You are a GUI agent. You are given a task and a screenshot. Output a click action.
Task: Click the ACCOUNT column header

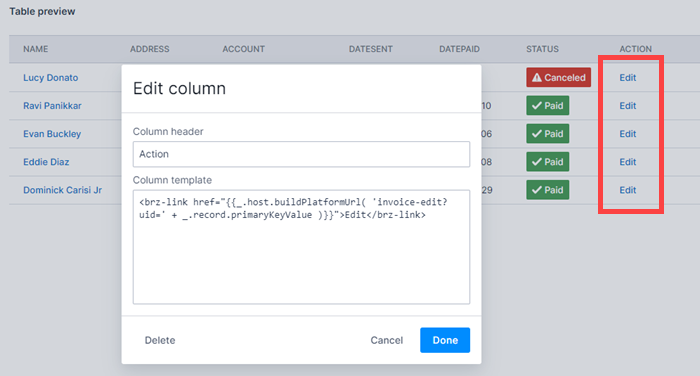244,49
